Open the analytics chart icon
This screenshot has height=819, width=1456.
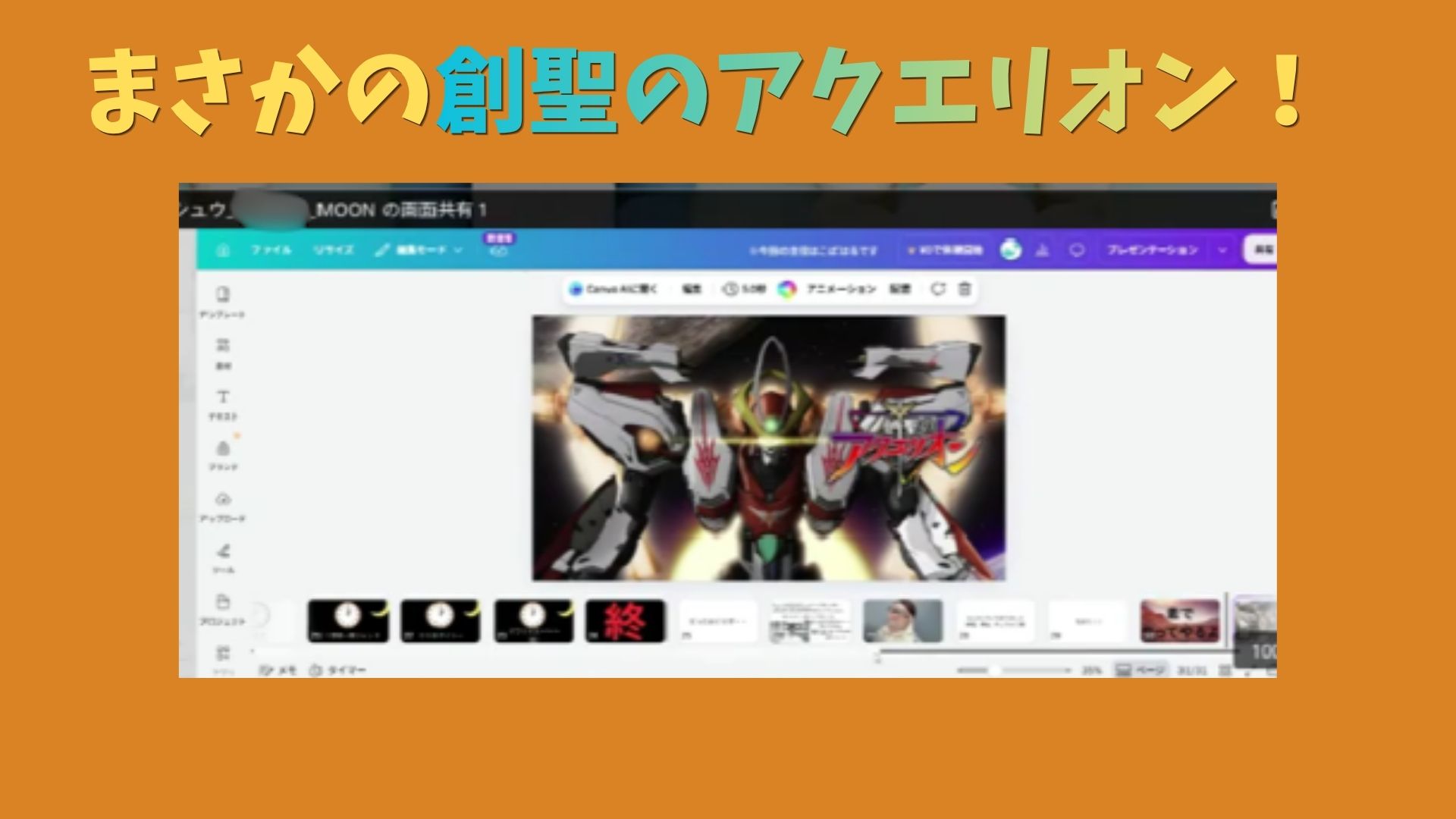point(1043,249)
